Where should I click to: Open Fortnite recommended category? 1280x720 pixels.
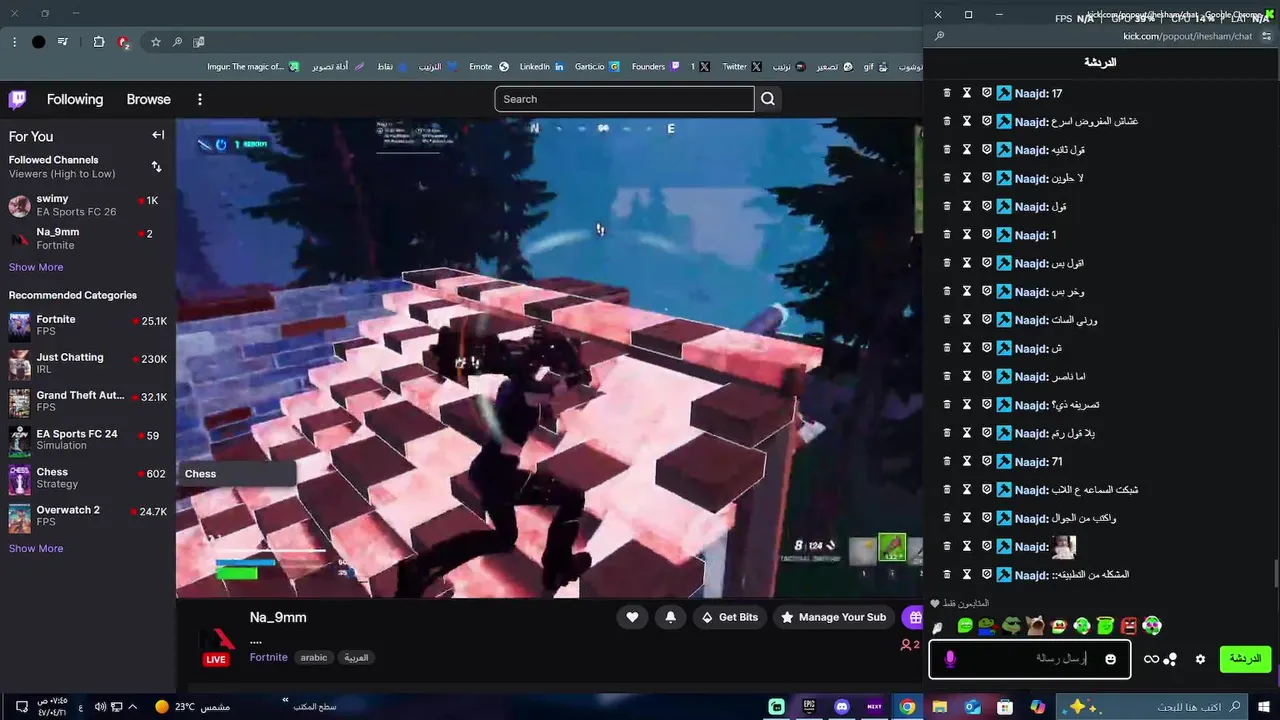pos(88,326)
